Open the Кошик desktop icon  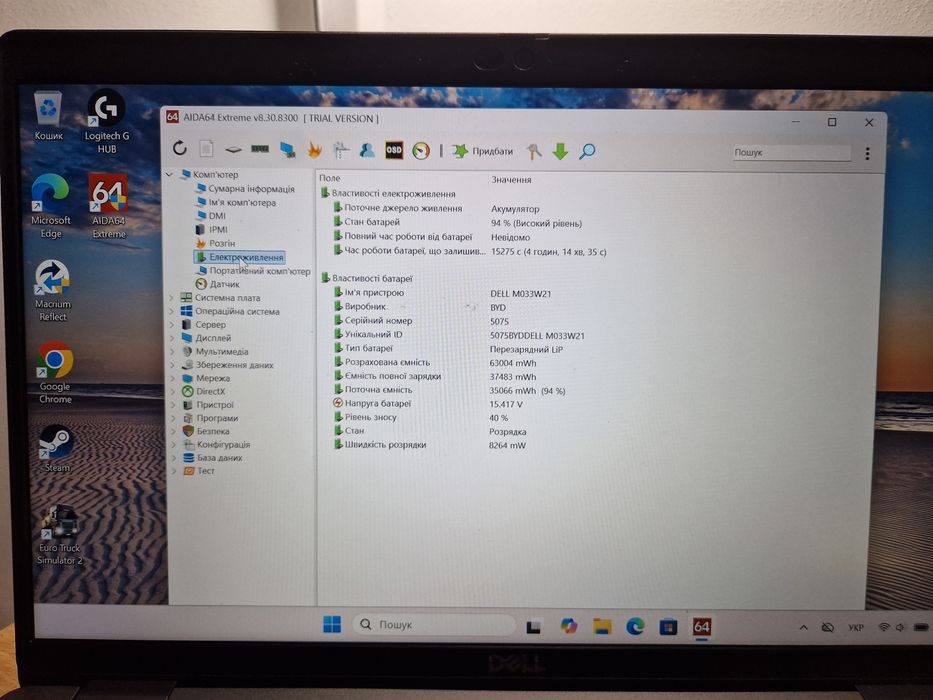click(x=48, y=115)
